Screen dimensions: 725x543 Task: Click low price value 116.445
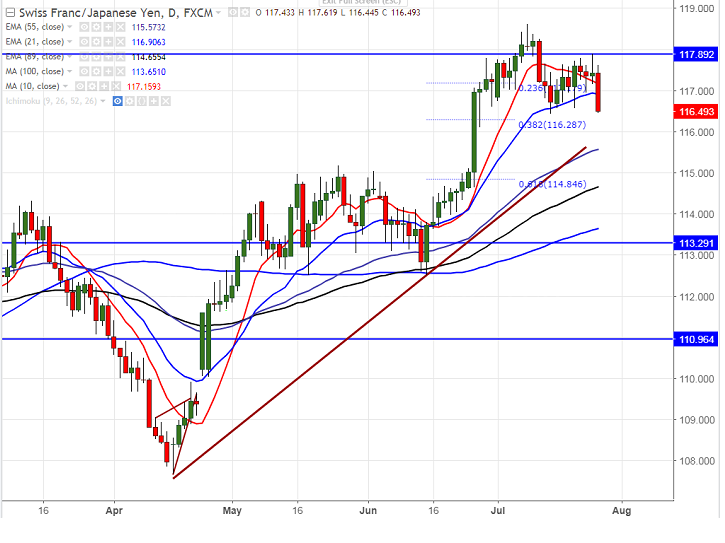click(363, 13)
